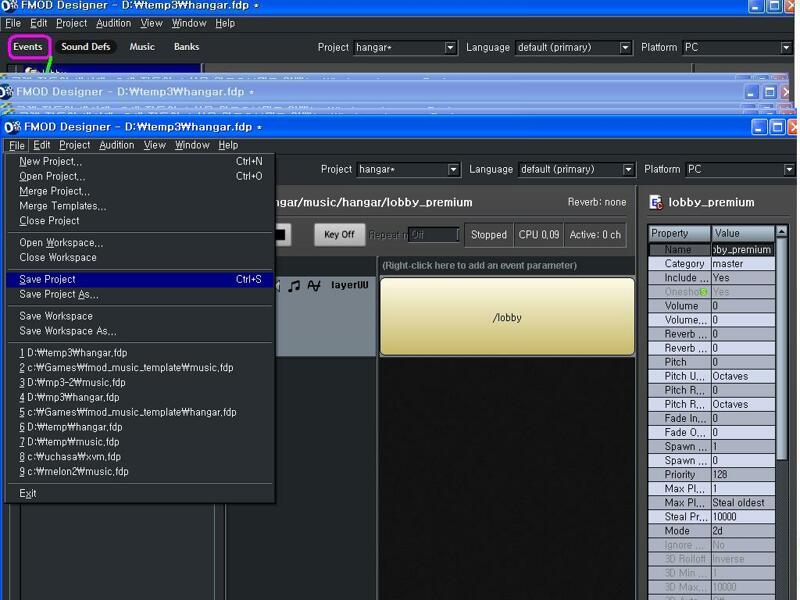Image resolution: width=800 pixels, height=600 pixels.
Task: Click the add event parameter bar
Action: 507,265
